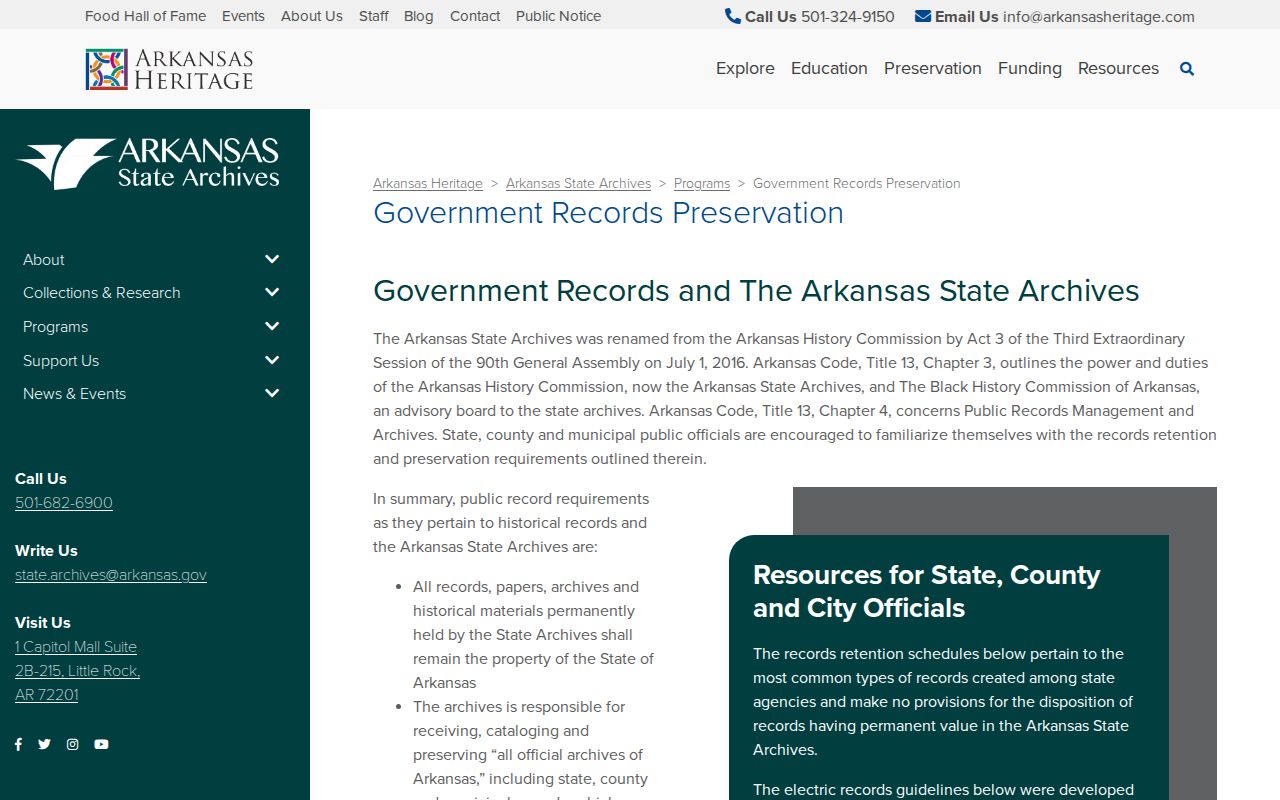Click the sidebar phone number 501-682-6900
This screenshot has height=800, width=1280.
[64, 503]
